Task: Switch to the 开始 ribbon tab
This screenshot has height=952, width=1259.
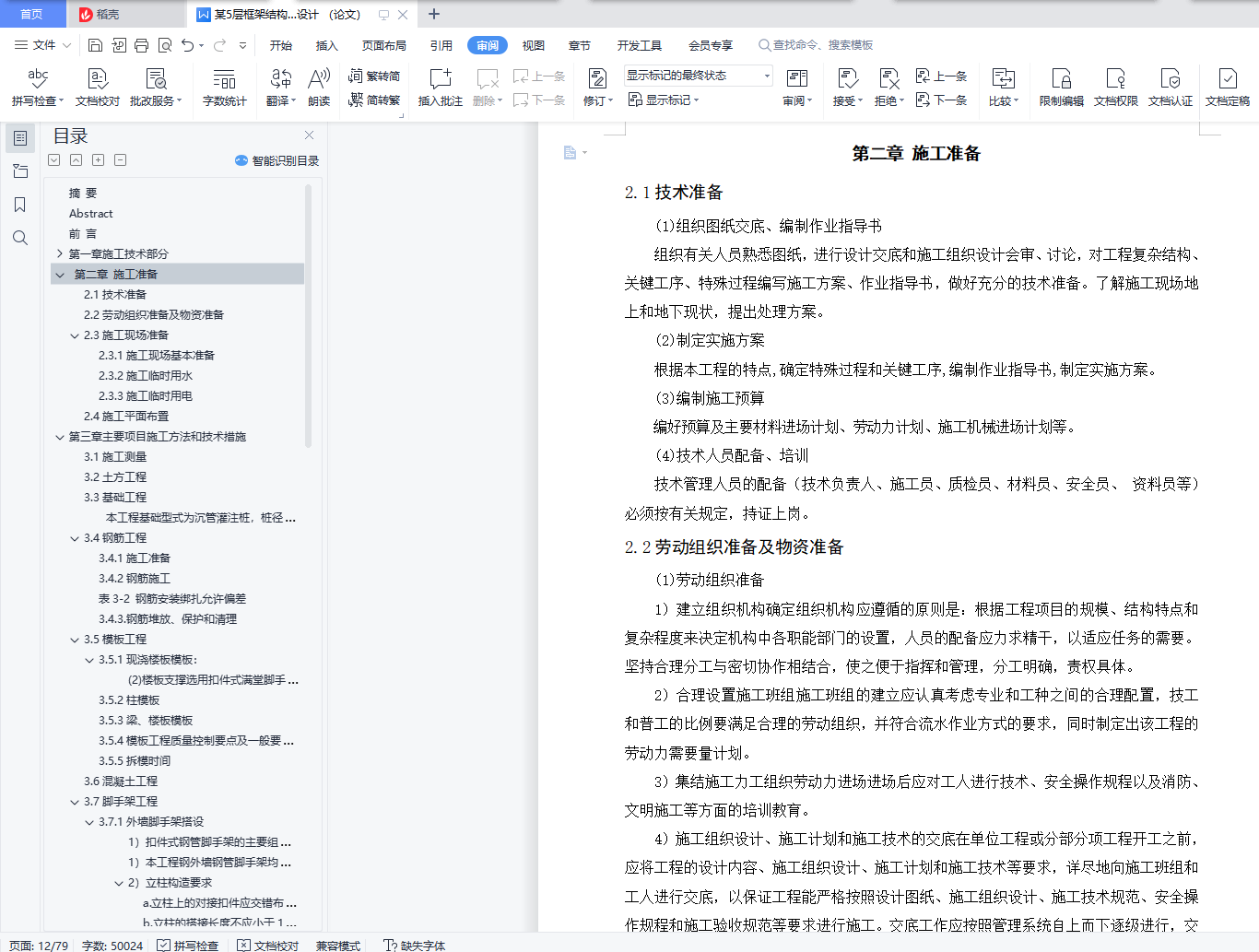Action: (281, 45)
